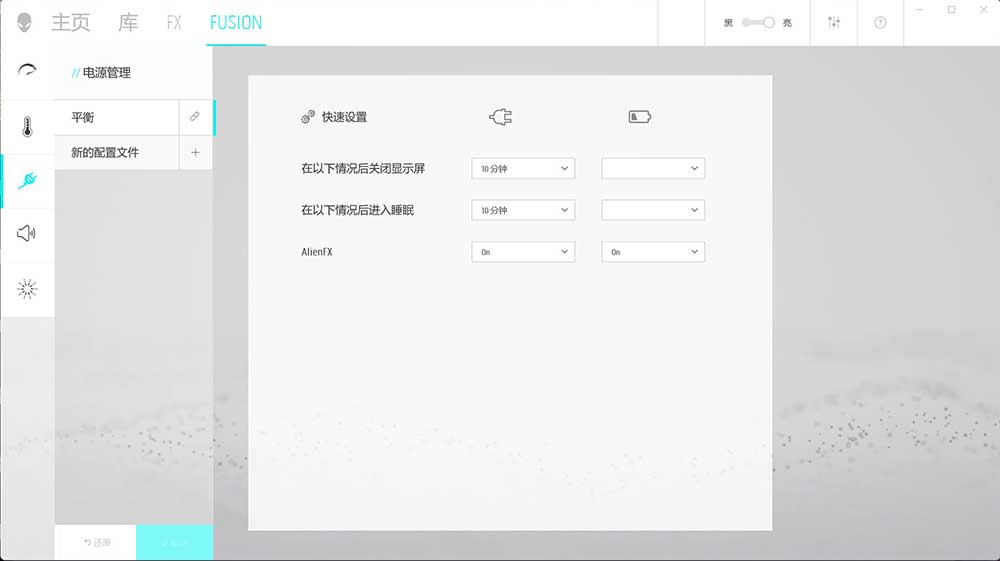Switch to the 库 tab
The image size is (1000, 561).
[128, 22]
